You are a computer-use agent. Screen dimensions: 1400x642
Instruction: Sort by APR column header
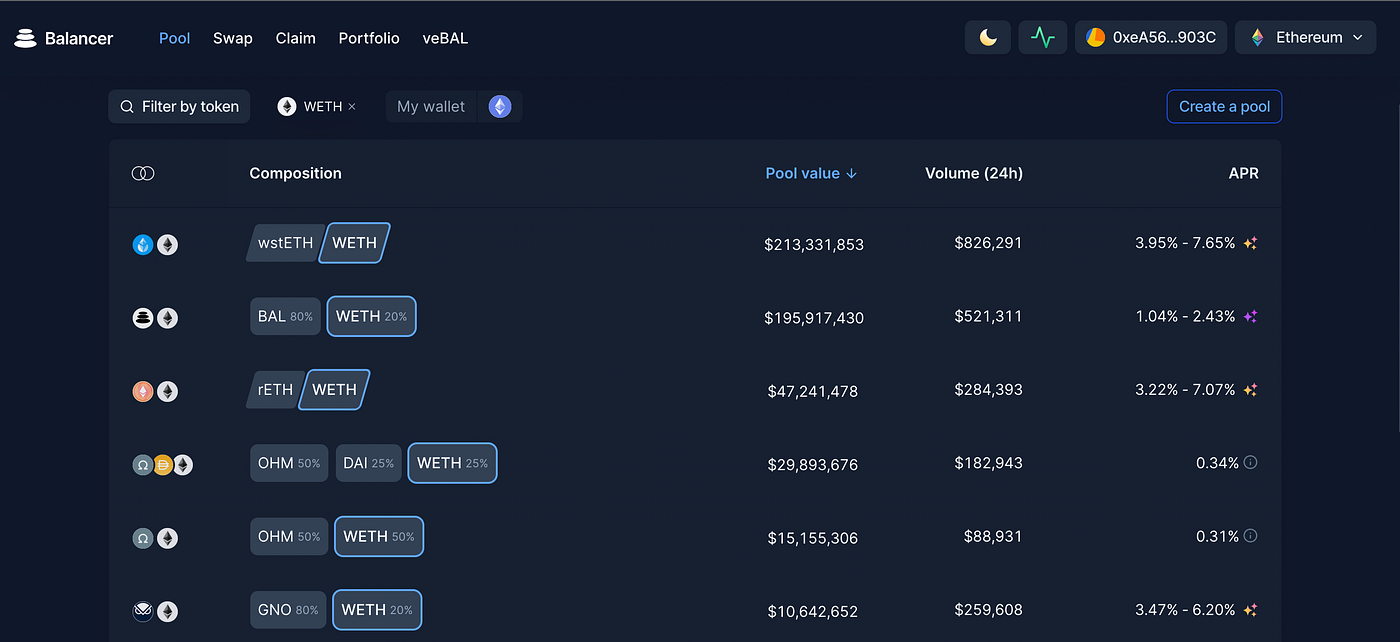point(1244,173)
